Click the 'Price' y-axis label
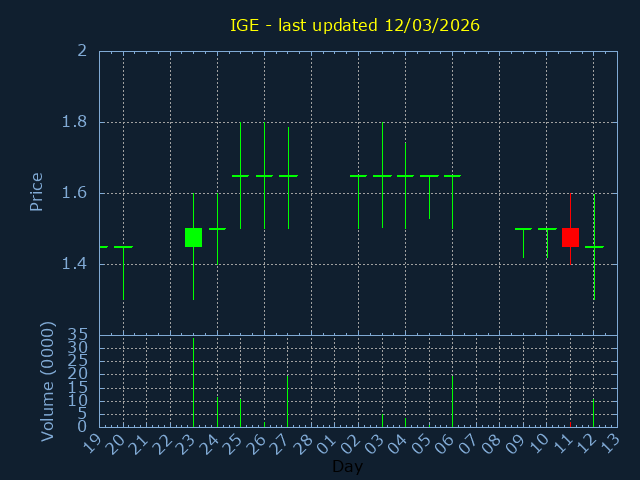This screenshot has height=480, width=640. point(37,192)
